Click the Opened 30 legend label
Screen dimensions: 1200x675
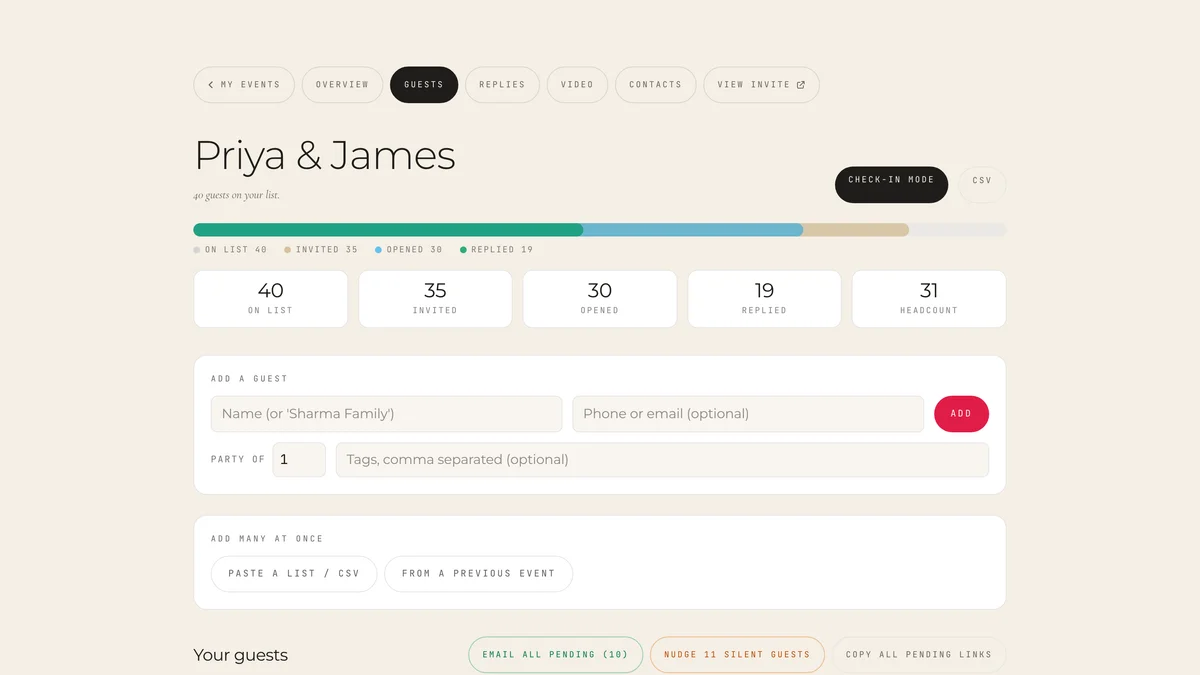pyautogui.click(x=409, y=250)
